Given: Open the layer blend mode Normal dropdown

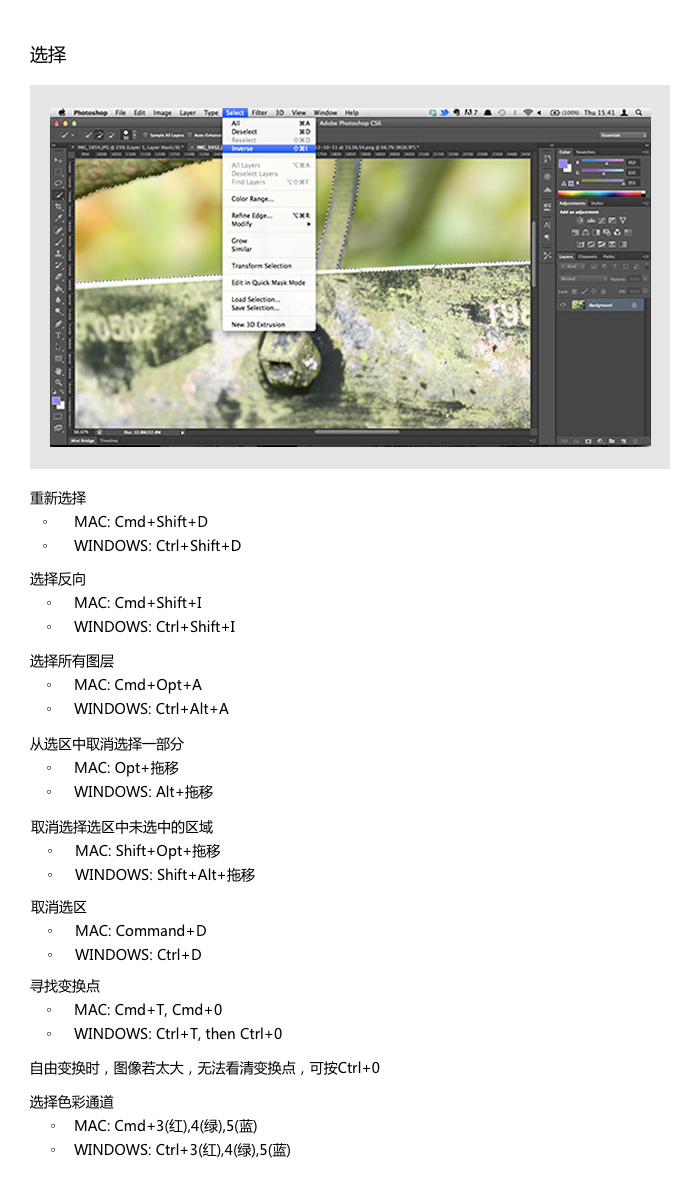Looking at the screenshot, I should (583, 279).
